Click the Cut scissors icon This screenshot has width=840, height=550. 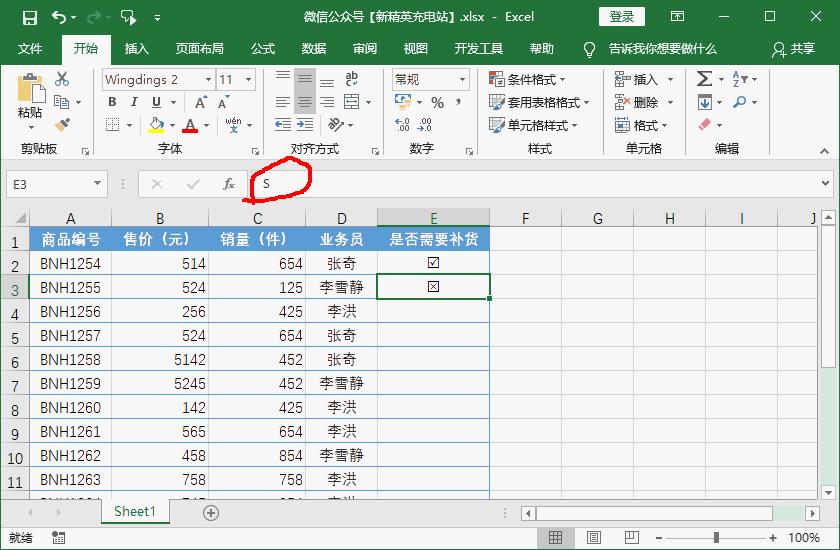[62, 79]
